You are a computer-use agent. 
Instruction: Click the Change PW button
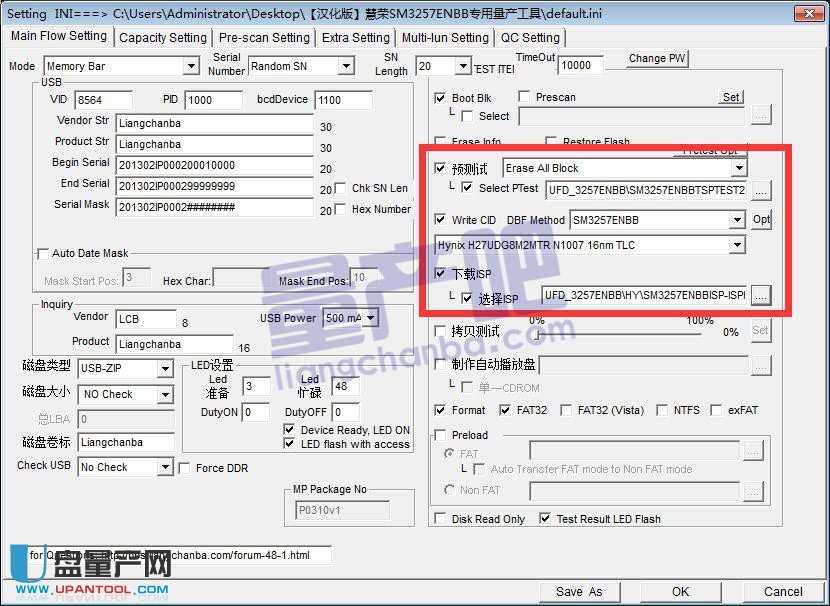[x=656, y=58]
